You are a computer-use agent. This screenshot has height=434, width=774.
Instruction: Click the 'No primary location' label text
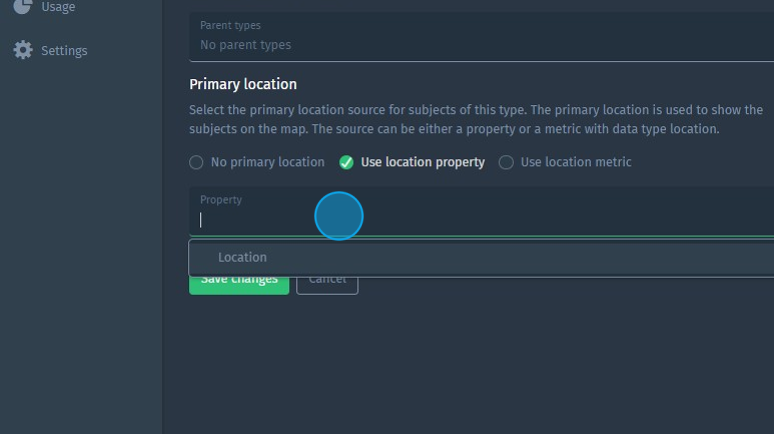pyautogui.click(x=267, y=162)
